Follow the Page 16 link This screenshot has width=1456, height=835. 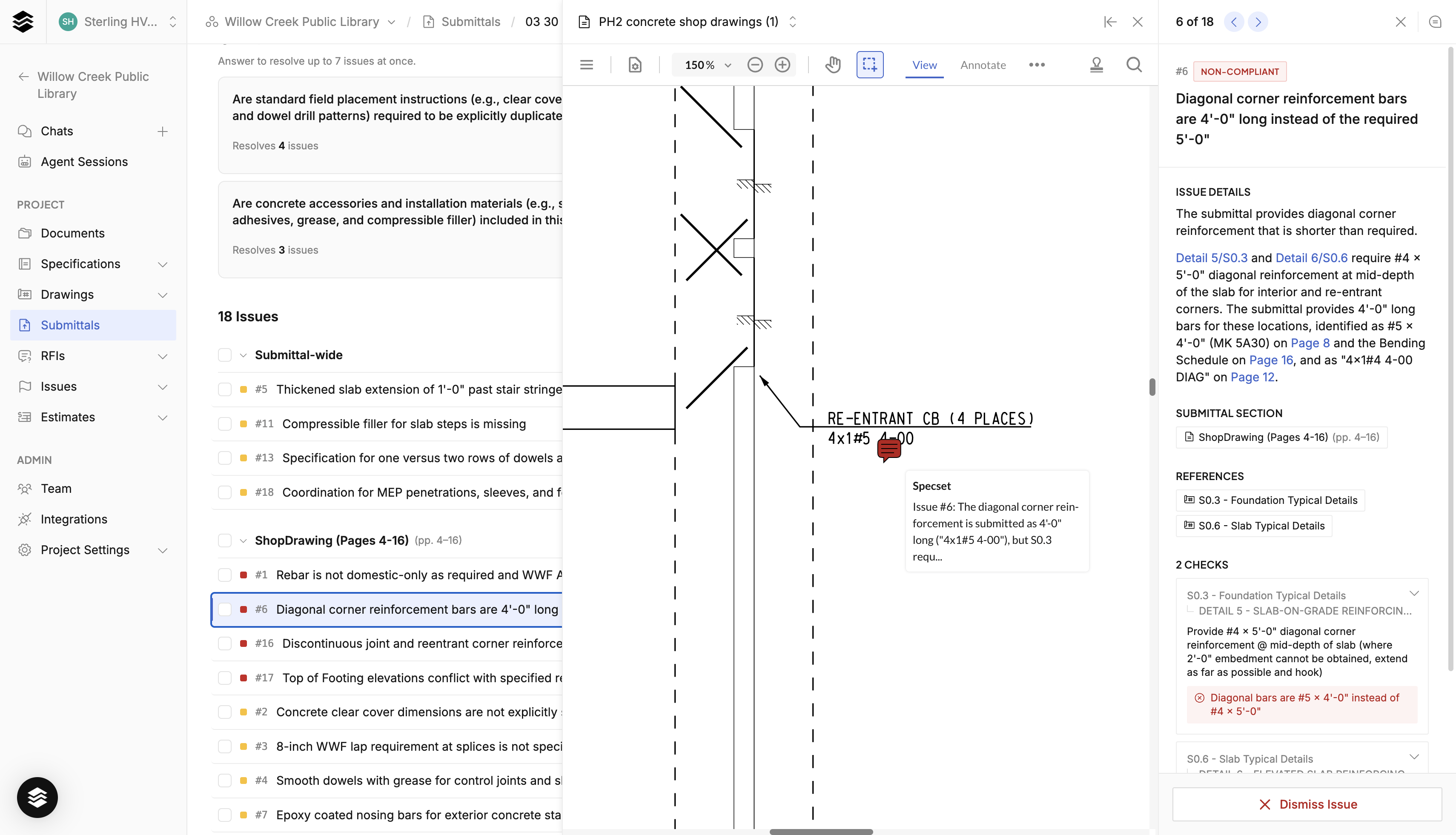1271,360
